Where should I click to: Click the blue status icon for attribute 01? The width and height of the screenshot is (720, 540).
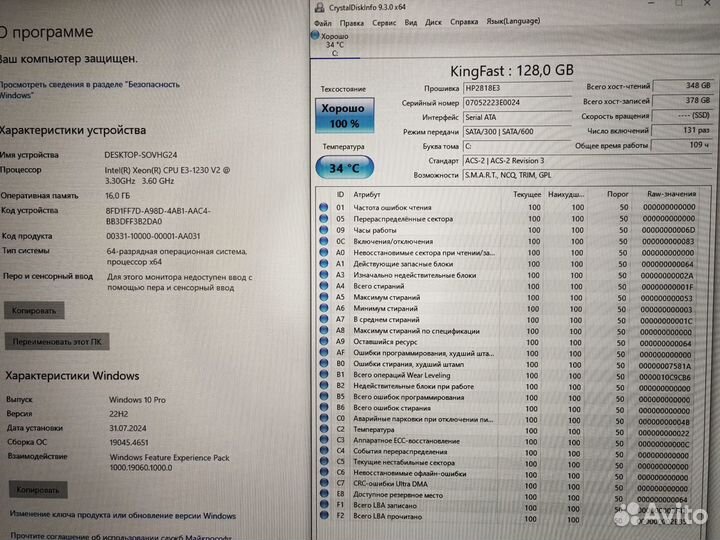coord(323,207)
